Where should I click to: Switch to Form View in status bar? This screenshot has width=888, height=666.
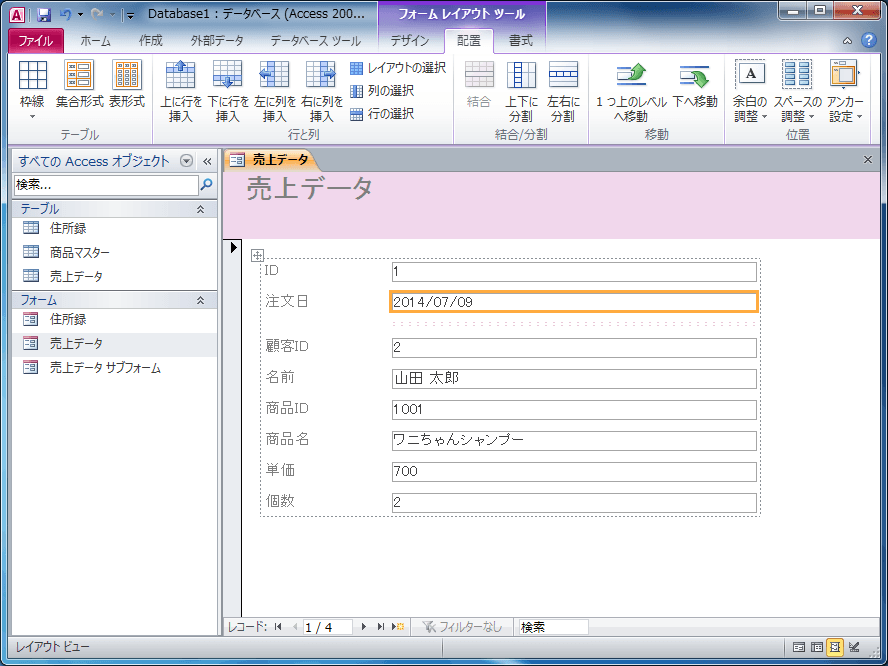tap(799, 647)
